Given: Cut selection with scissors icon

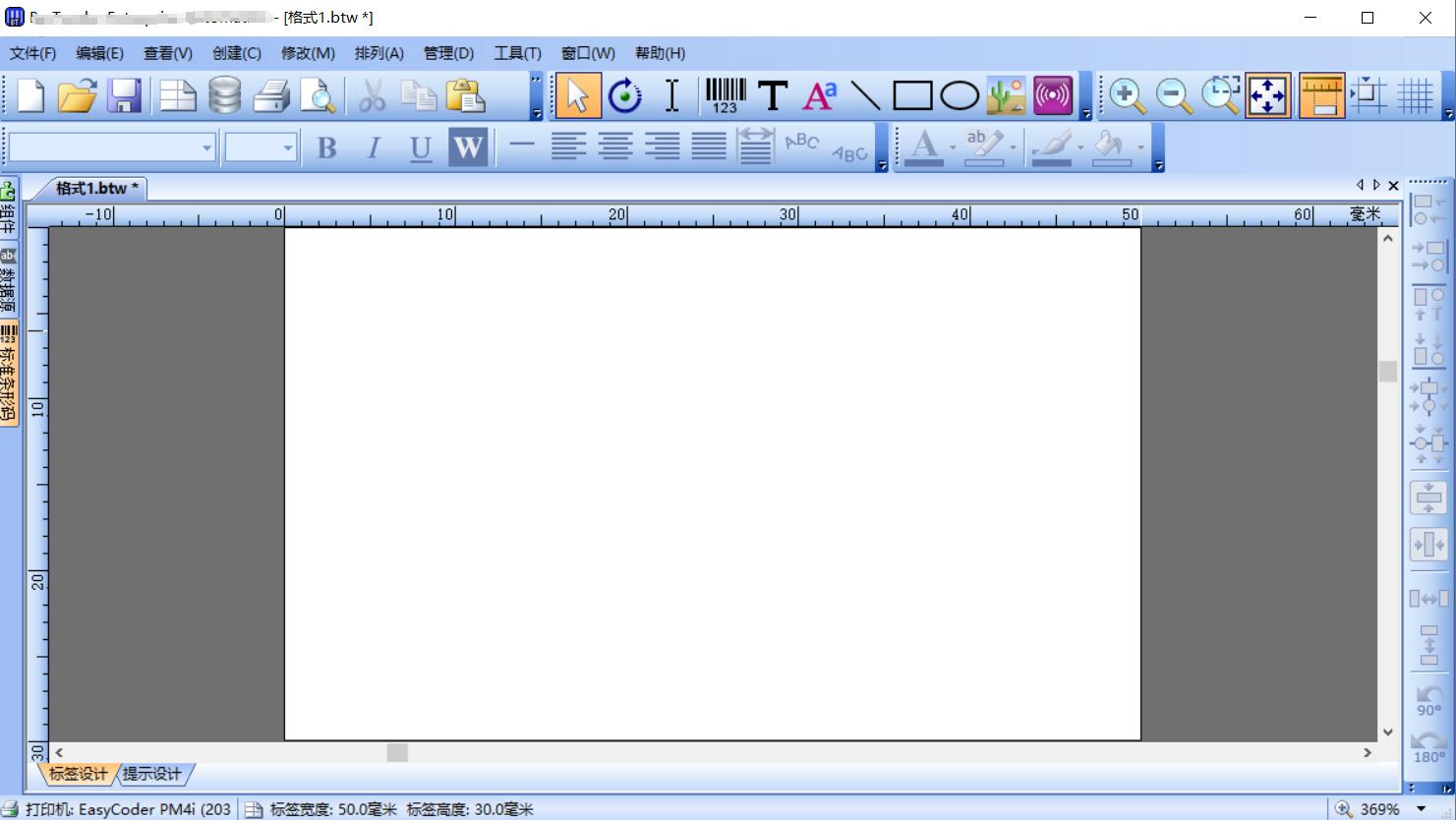Looking at the screenshot, I should click(x=372, y=95).
